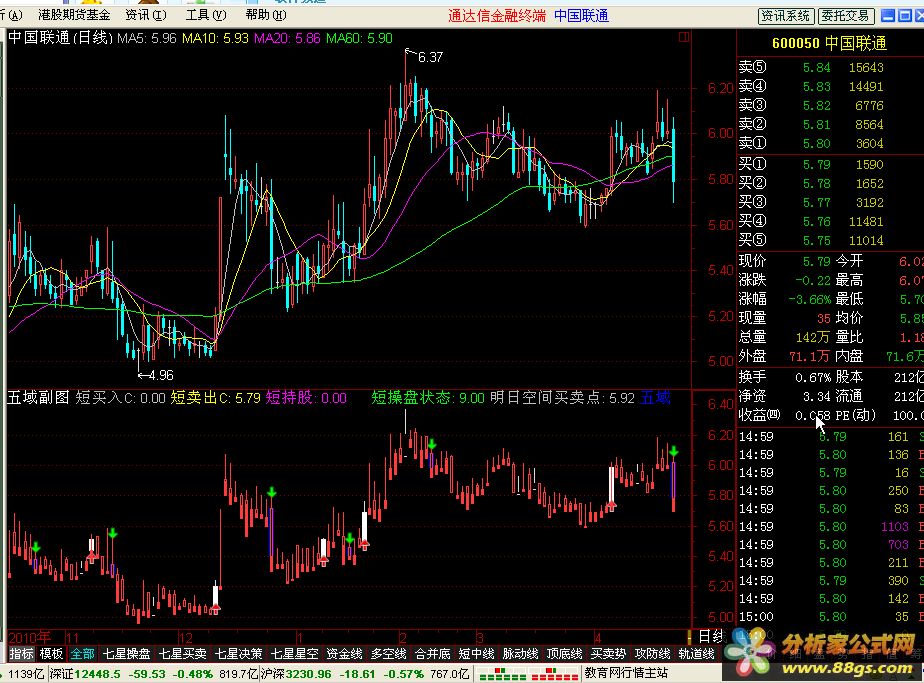Click the 现价 5.79 value
The width and height of the screenshot is (924, 683).
click(x=816, y=261)
